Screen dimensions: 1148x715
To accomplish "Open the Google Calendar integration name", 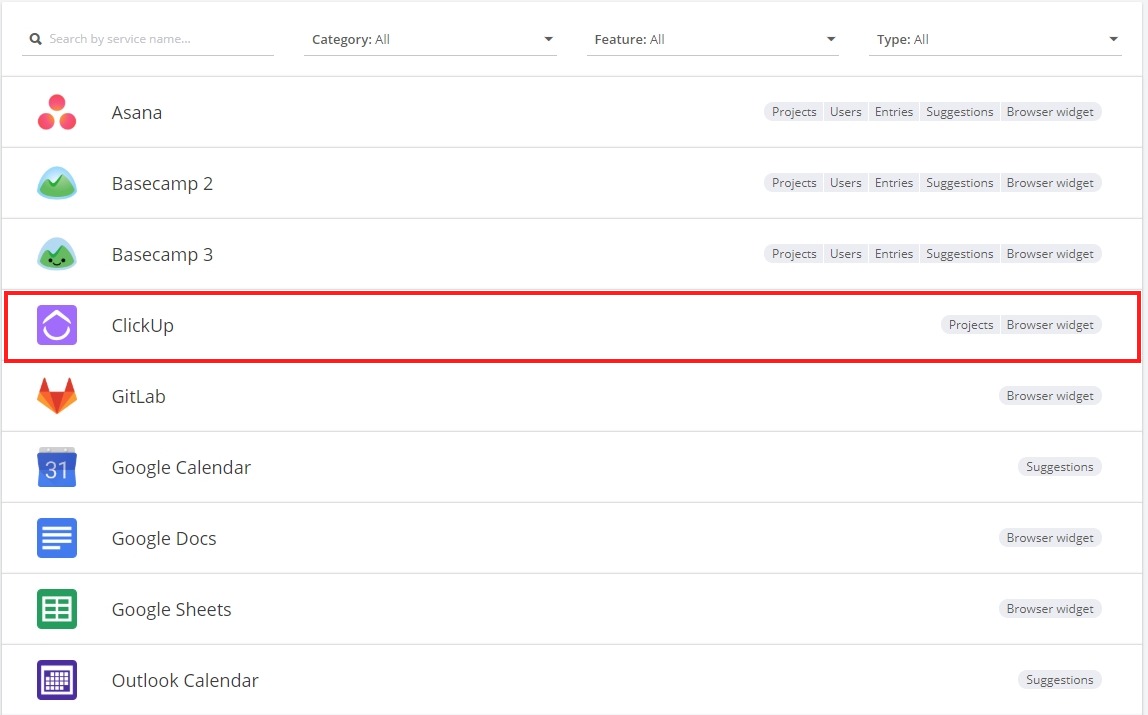I will point(181,468).
